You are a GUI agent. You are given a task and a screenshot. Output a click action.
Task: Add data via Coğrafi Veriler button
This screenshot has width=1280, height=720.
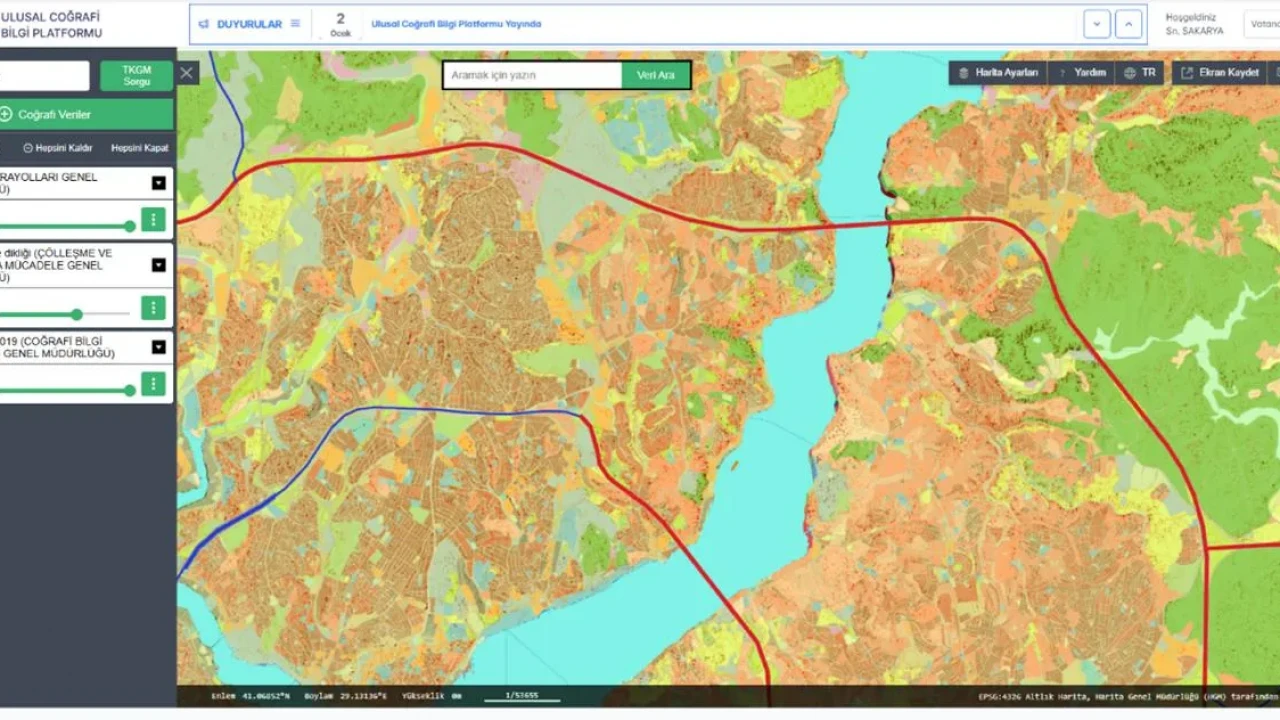tap(86, 114)
